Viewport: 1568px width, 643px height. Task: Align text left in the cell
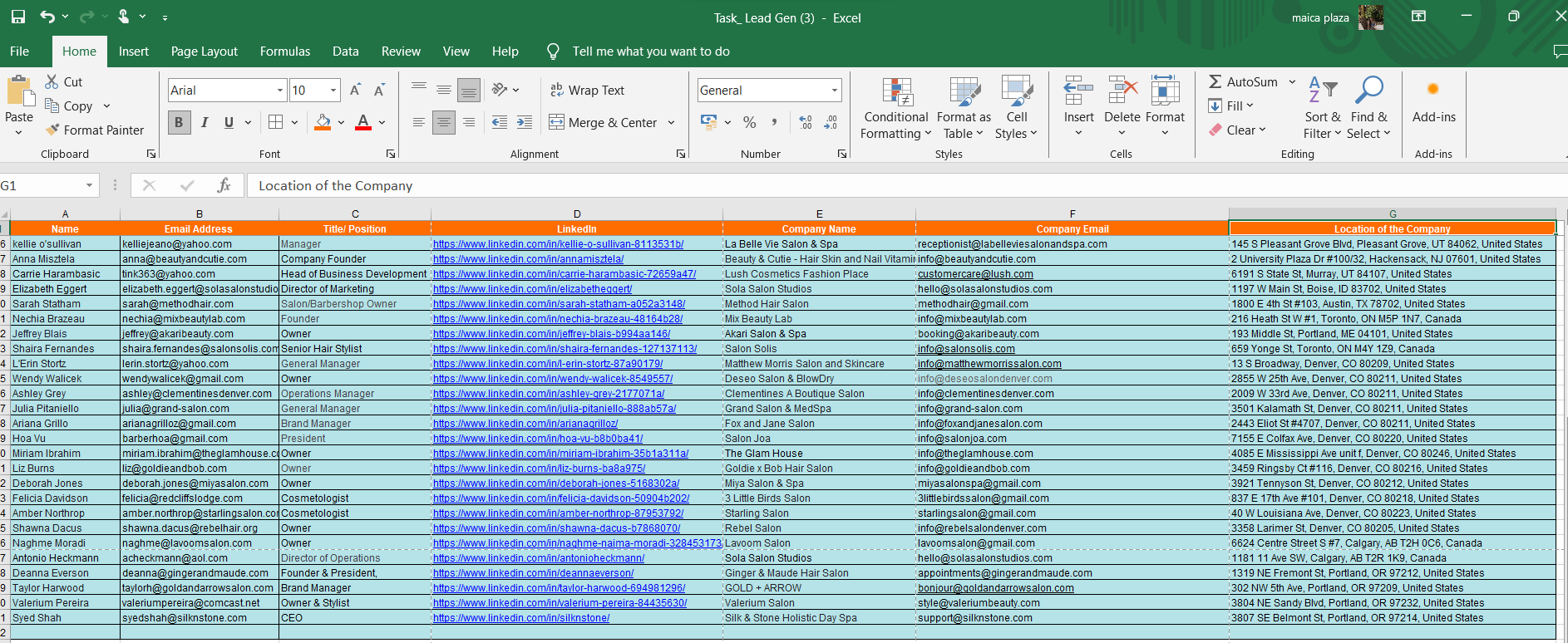[x=419, y=122]
